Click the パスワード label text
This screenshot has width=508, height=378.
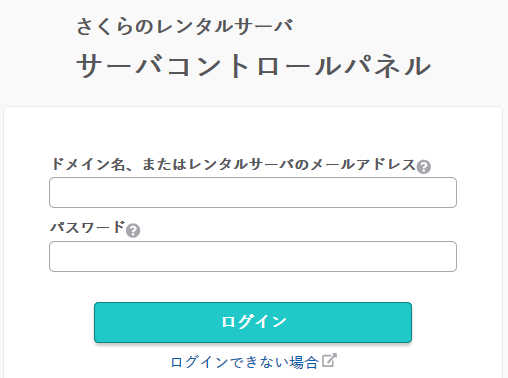point(88,228)
